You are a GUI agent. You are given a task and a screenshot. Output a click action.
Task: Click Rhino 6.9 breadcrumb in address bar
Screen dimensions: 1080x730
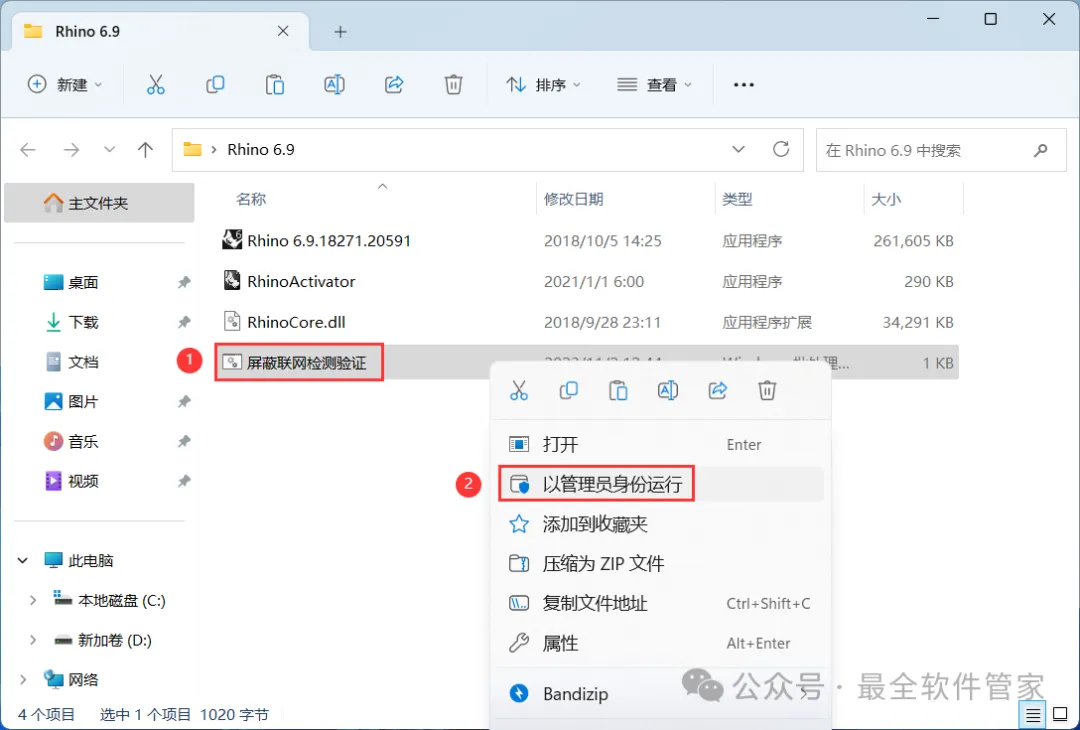(x=261, y=149)
